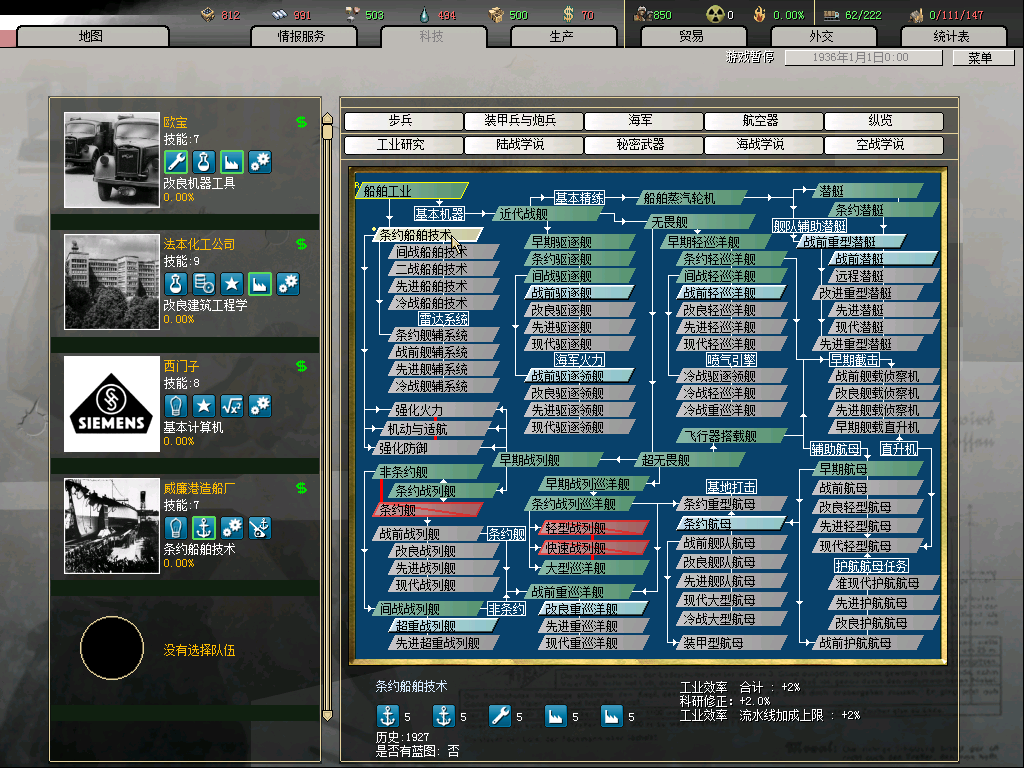Viewport: 1024px width, 768px height.
Task: Switch to the 外交 tab
Action: point(821,36)
